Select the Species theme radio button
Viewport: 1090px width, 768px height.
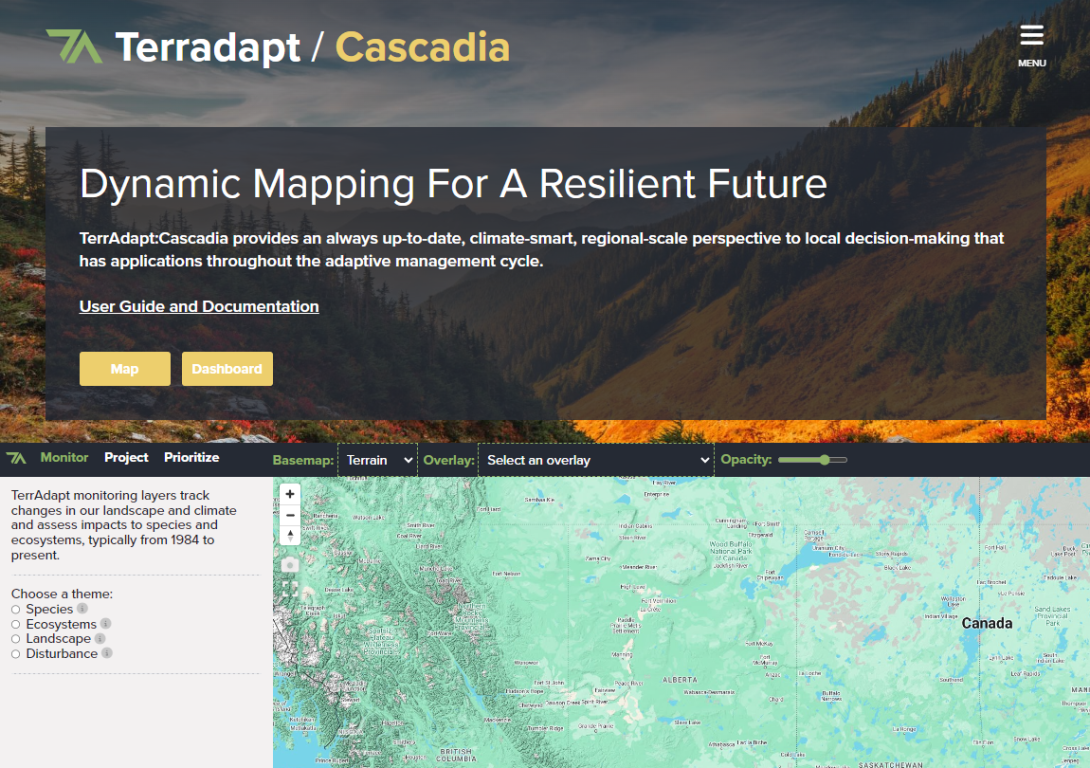click(16, 610)
